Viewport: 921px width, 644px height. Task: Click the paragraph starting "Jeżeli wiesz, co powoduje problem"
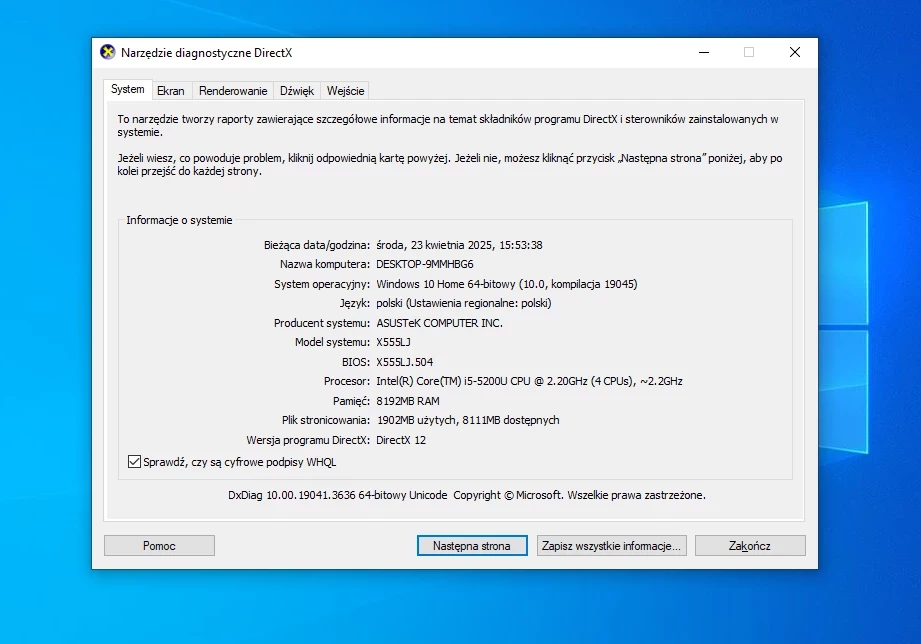pyautogui.click(x=449, y=165)
